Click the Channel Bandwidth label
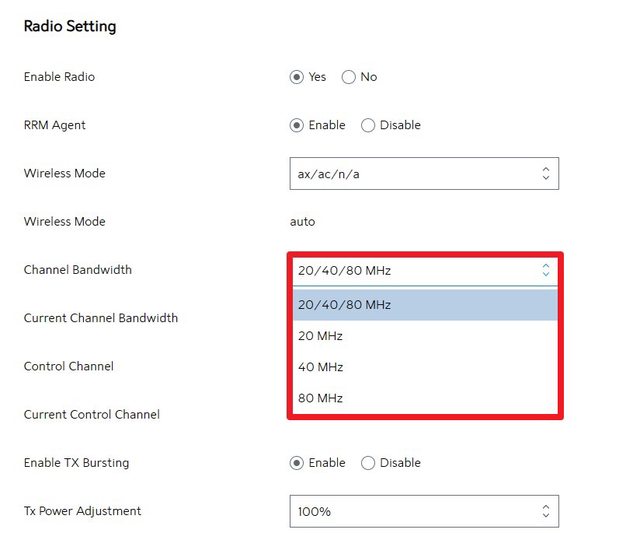Viewport: 640px width, 533px height. (78, 270)
